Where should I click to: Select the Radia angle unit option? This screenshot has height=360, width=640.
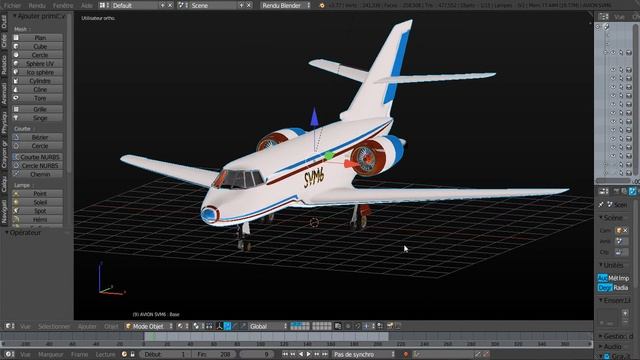621,288
